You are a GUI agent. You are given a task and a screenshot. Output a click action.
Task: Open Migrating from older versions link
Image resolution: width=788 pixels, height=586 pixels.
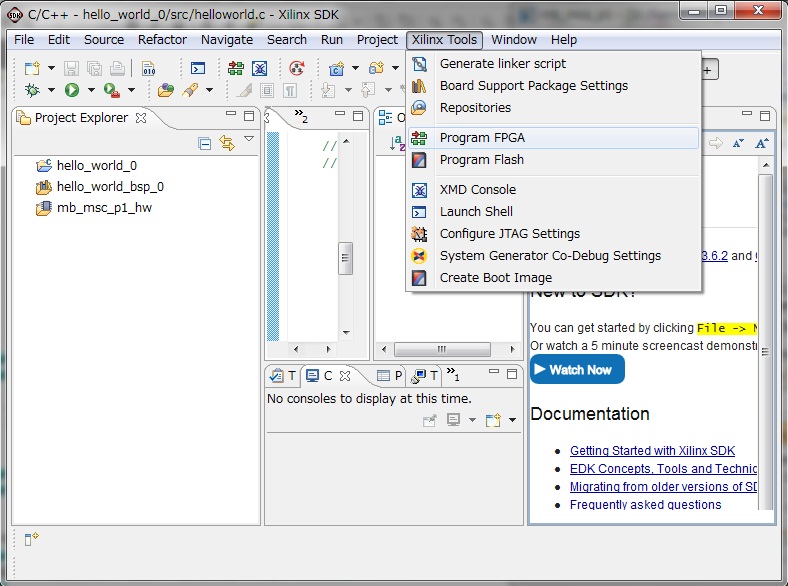pyautogui.click(x=663, y=487)
